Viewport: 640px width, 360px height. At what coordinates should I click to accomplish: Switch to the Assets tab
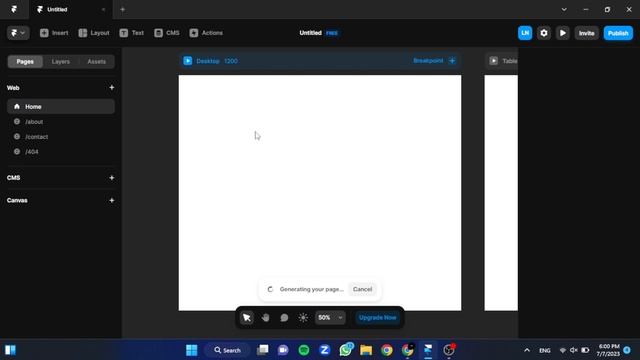(96, 62)
